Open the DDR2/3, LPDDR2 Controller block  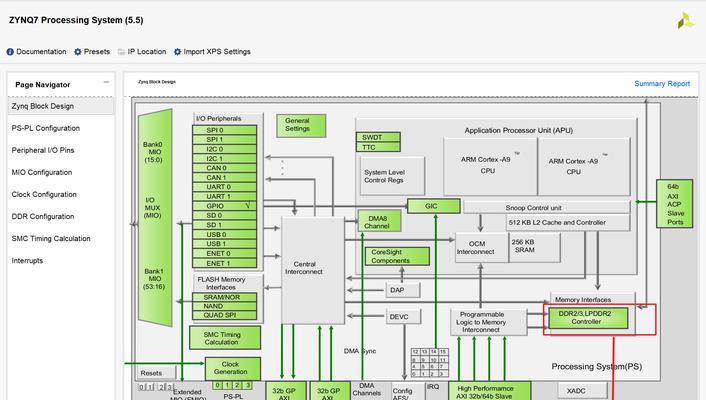(x=587, y=317)
